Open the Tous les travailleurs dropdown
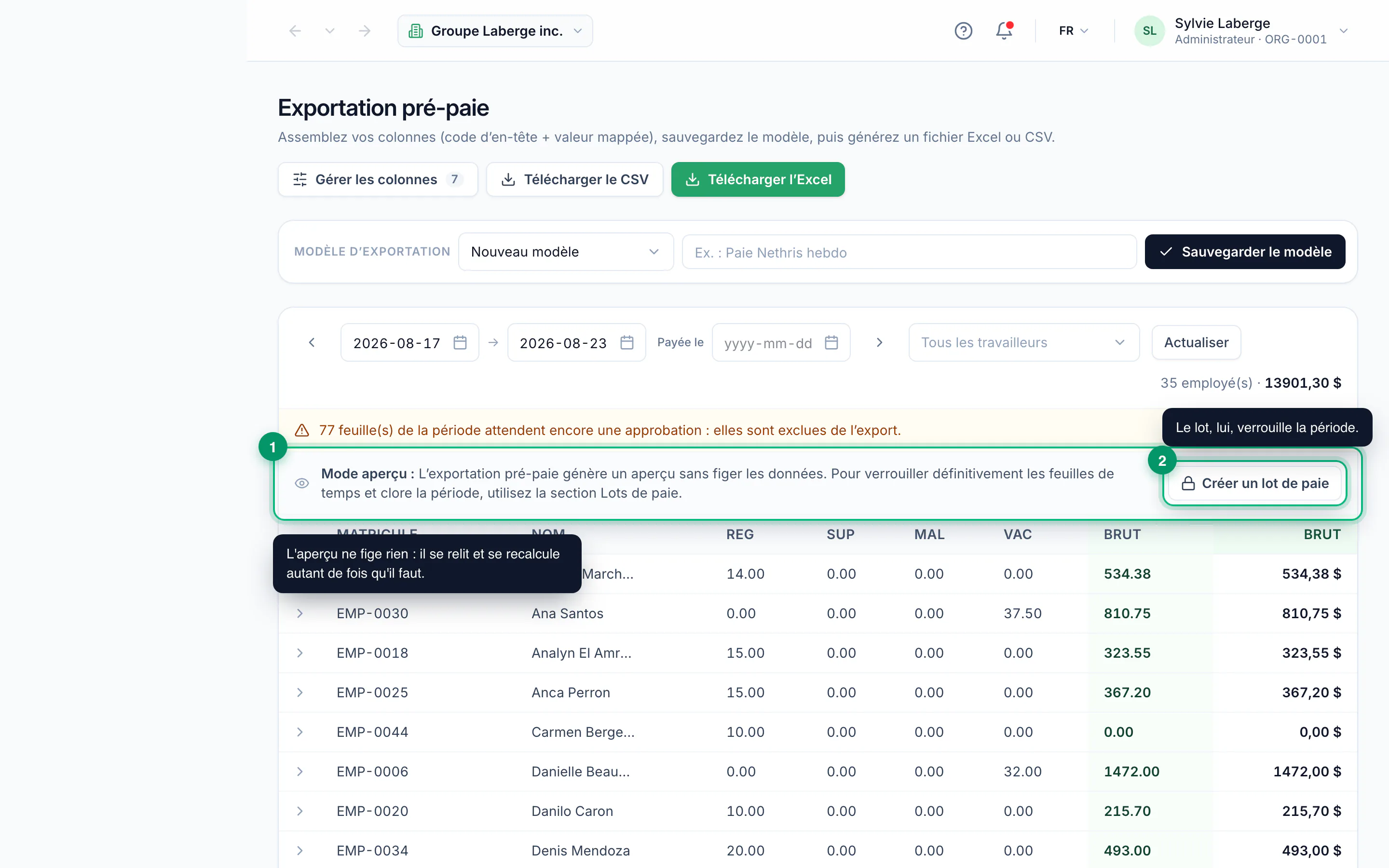The width and height of the screenshot is (1389, 868). [1023, 343]
